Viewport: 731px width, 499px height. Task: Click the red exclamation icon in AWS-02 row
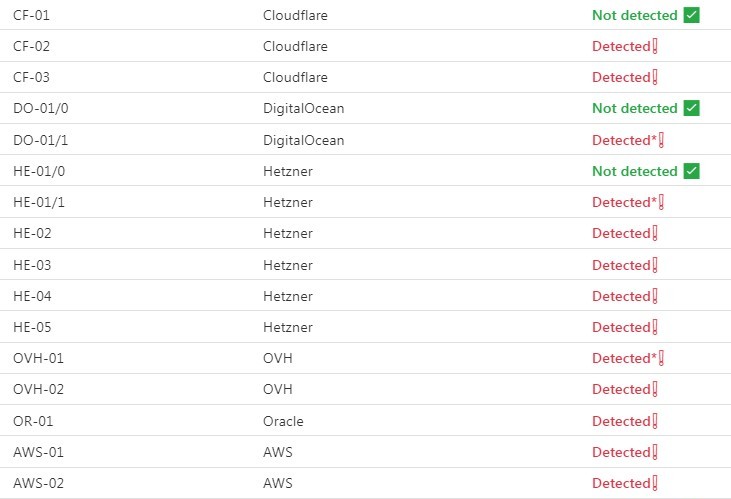[655, 483]
